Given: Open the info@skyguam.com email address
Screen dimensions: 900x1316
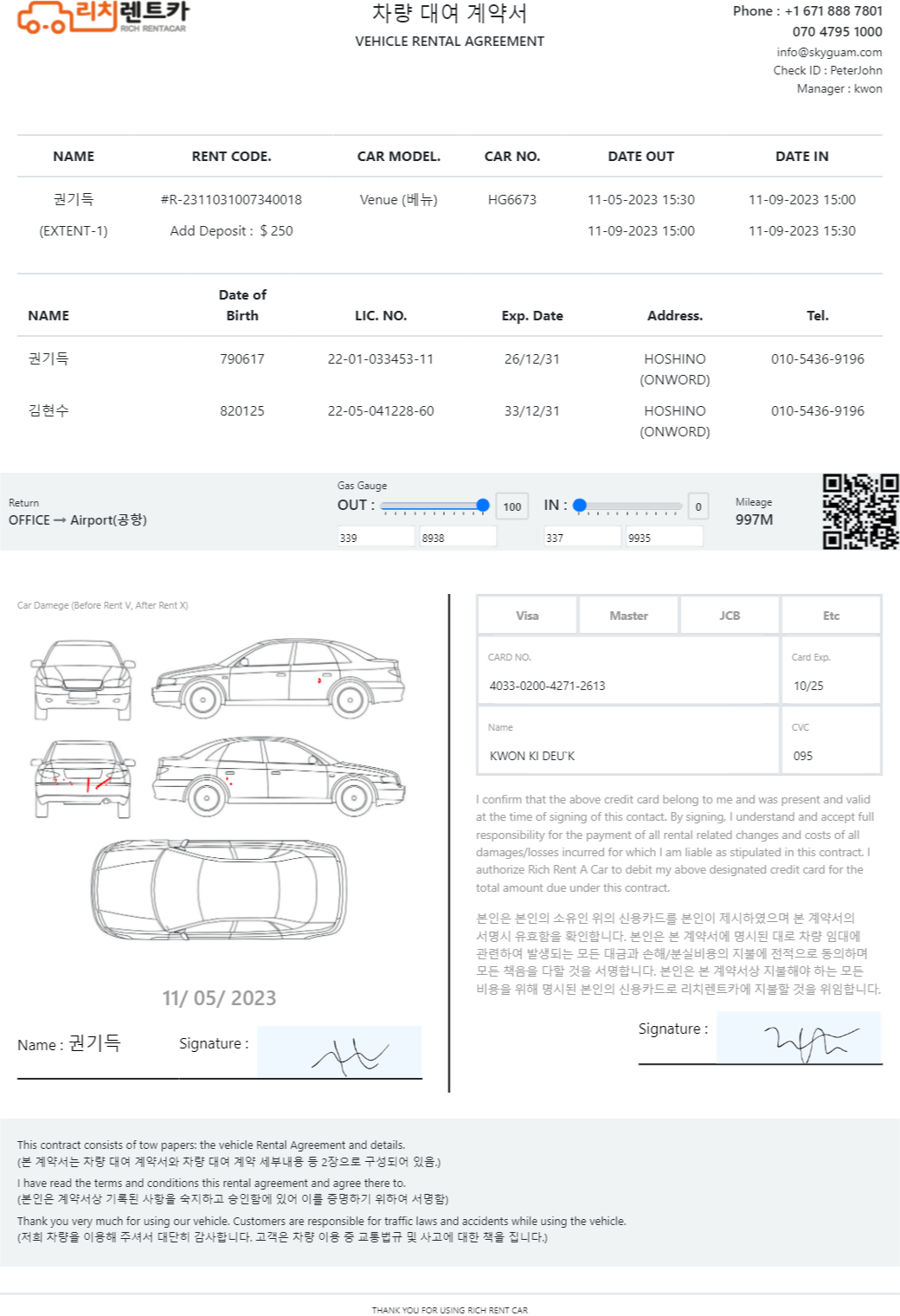Looking at the screenshot, I should pyautogui.click(x=829, y=52).
